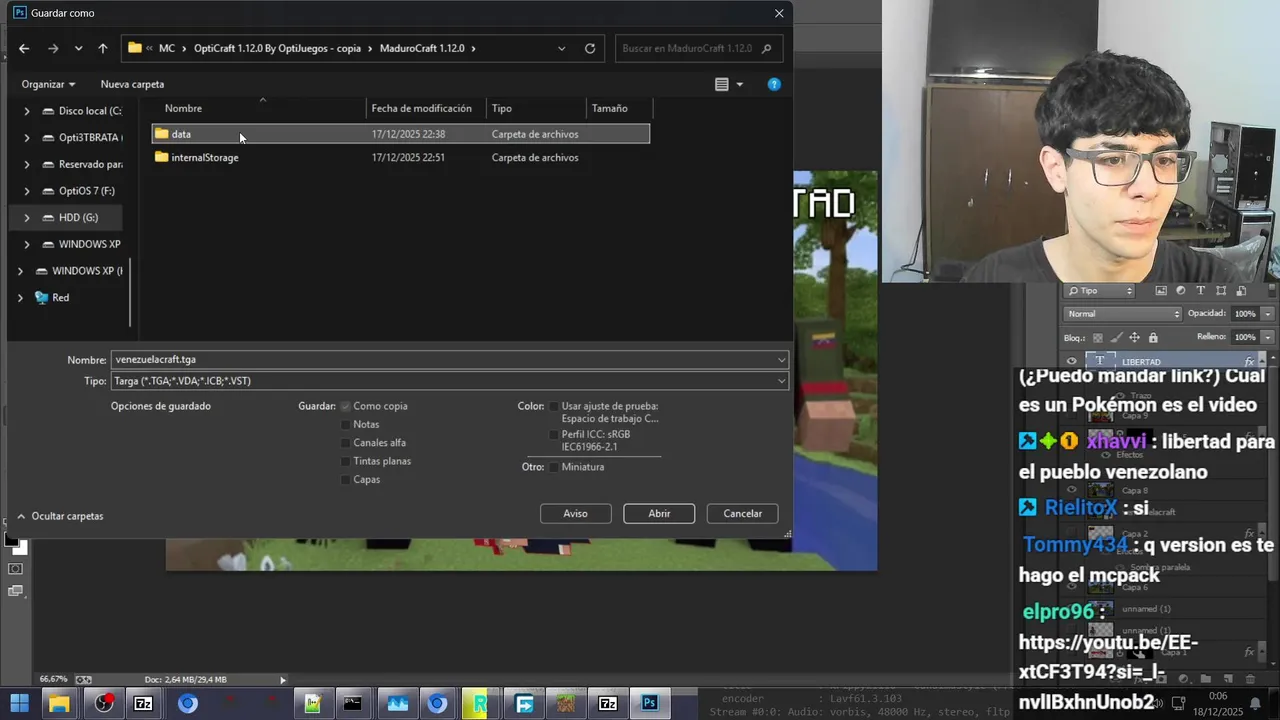1280x720 pixels.
Task: Open the command prompt taskbar icon
Action: [352, 704]
